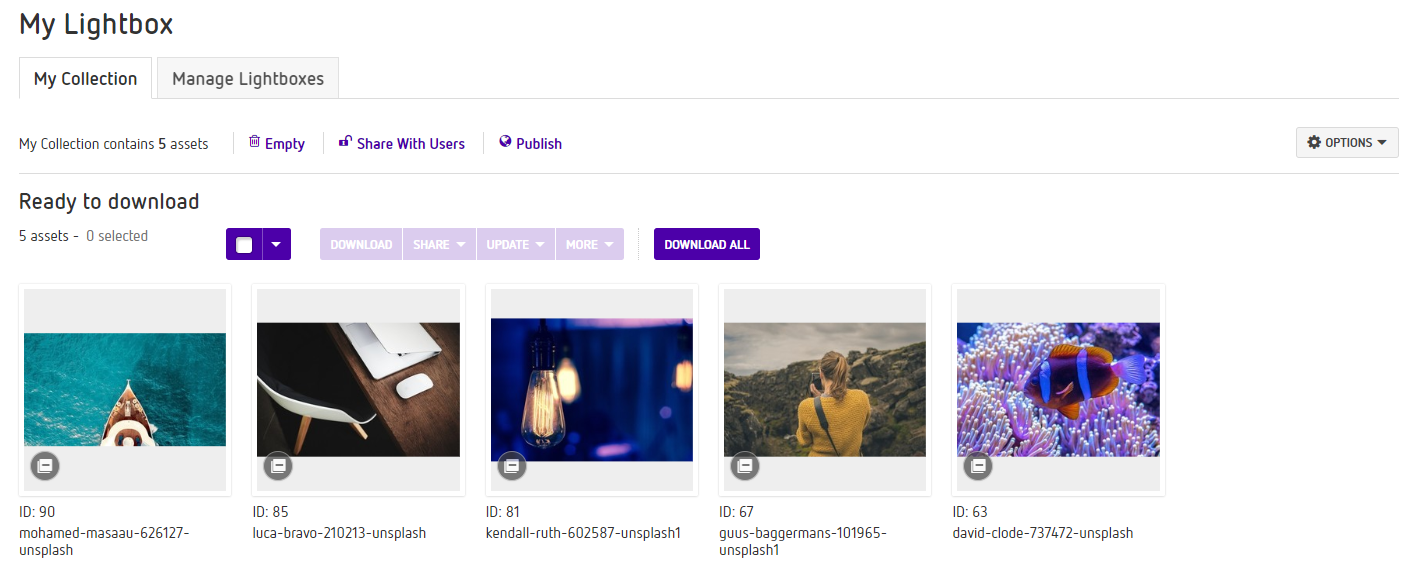Click the Publish link
The image size is (1406, 583).
[x=539, y=144]
